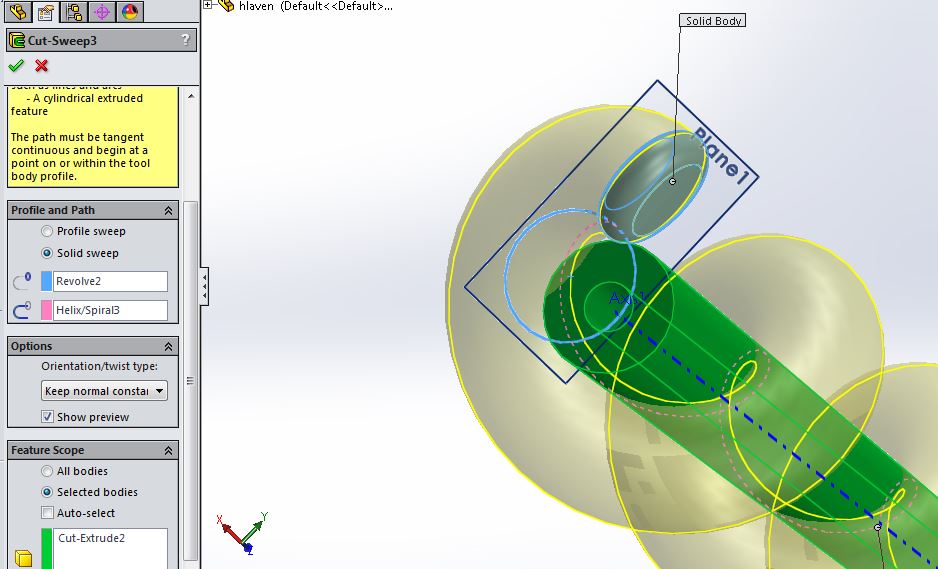Open the FeatureManager design tree tab
The width and height of the screenshot is (938, 569).
point(17,12)
